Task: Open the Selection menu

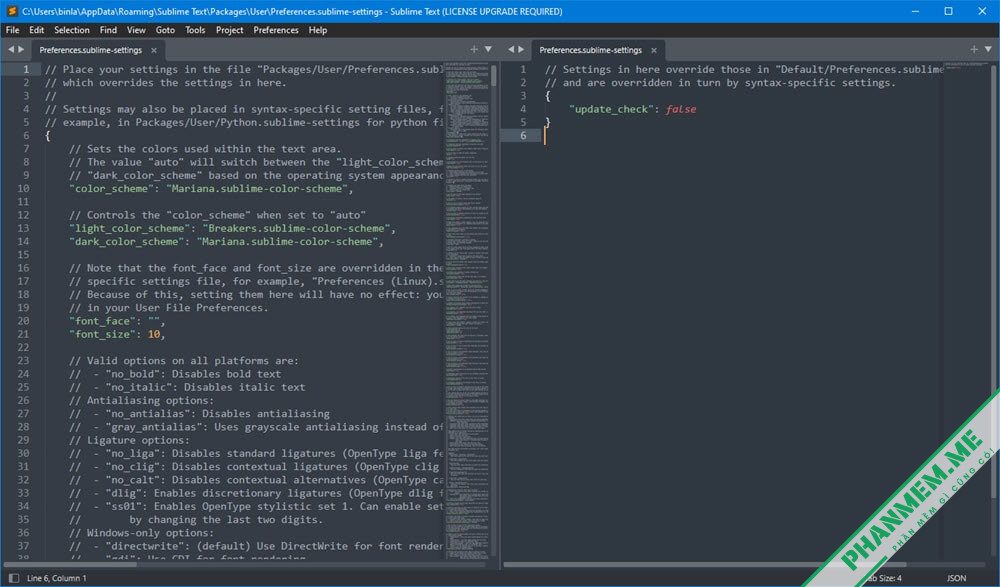Action: pyautogui.click(x=71, y=30)
